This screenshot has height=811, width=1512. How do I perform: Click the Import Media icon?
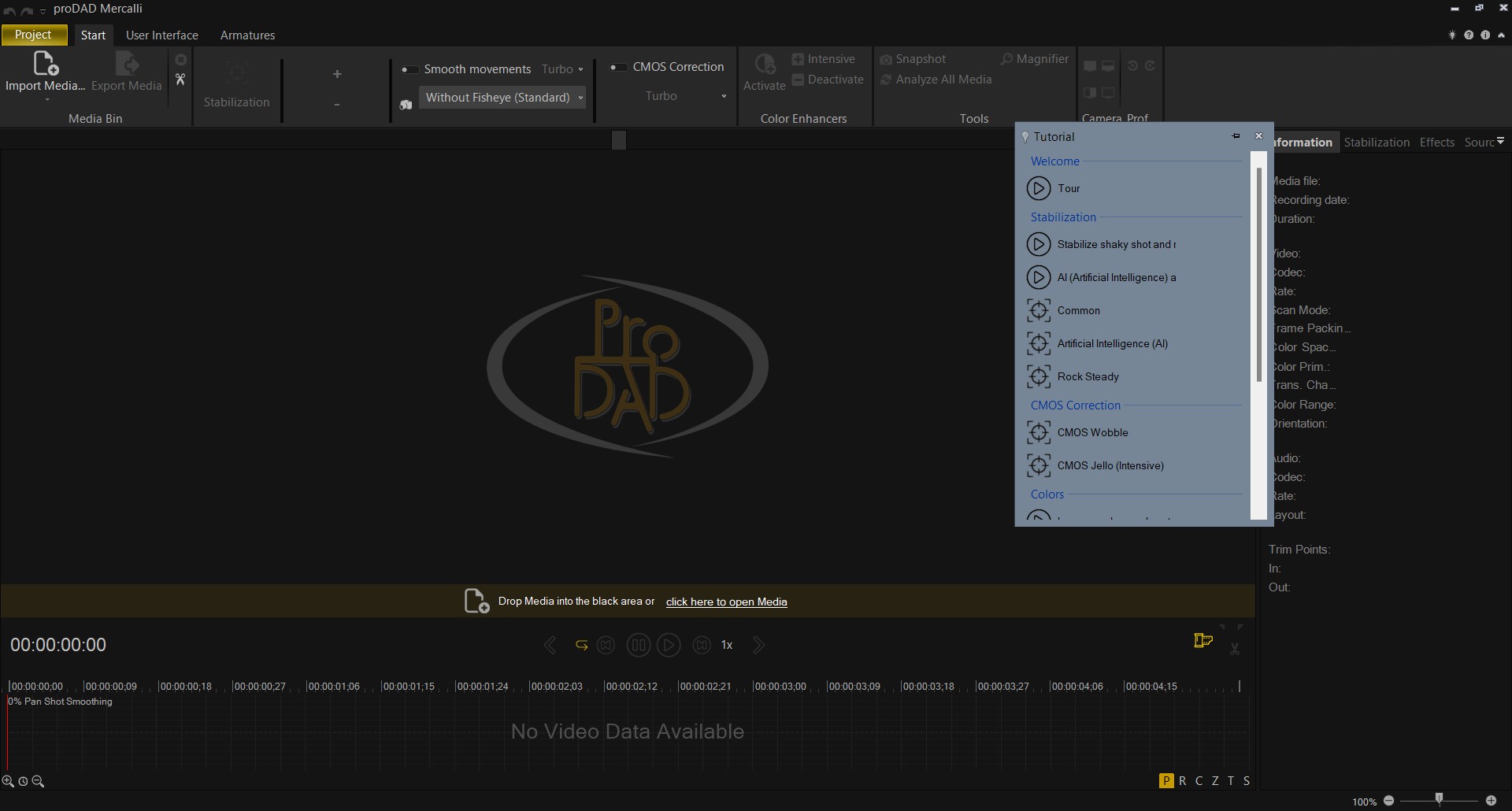click(x=45, y=63)
